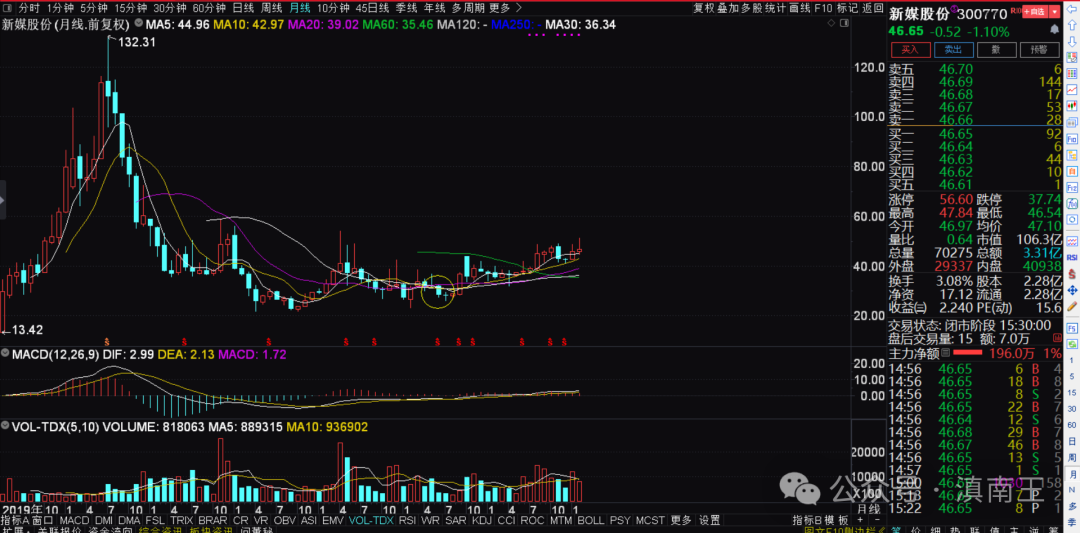This screenshot has height=533, width=1080.
Task: Select the pencil drawing tool sidebar icon
Action: point(1070,304)
